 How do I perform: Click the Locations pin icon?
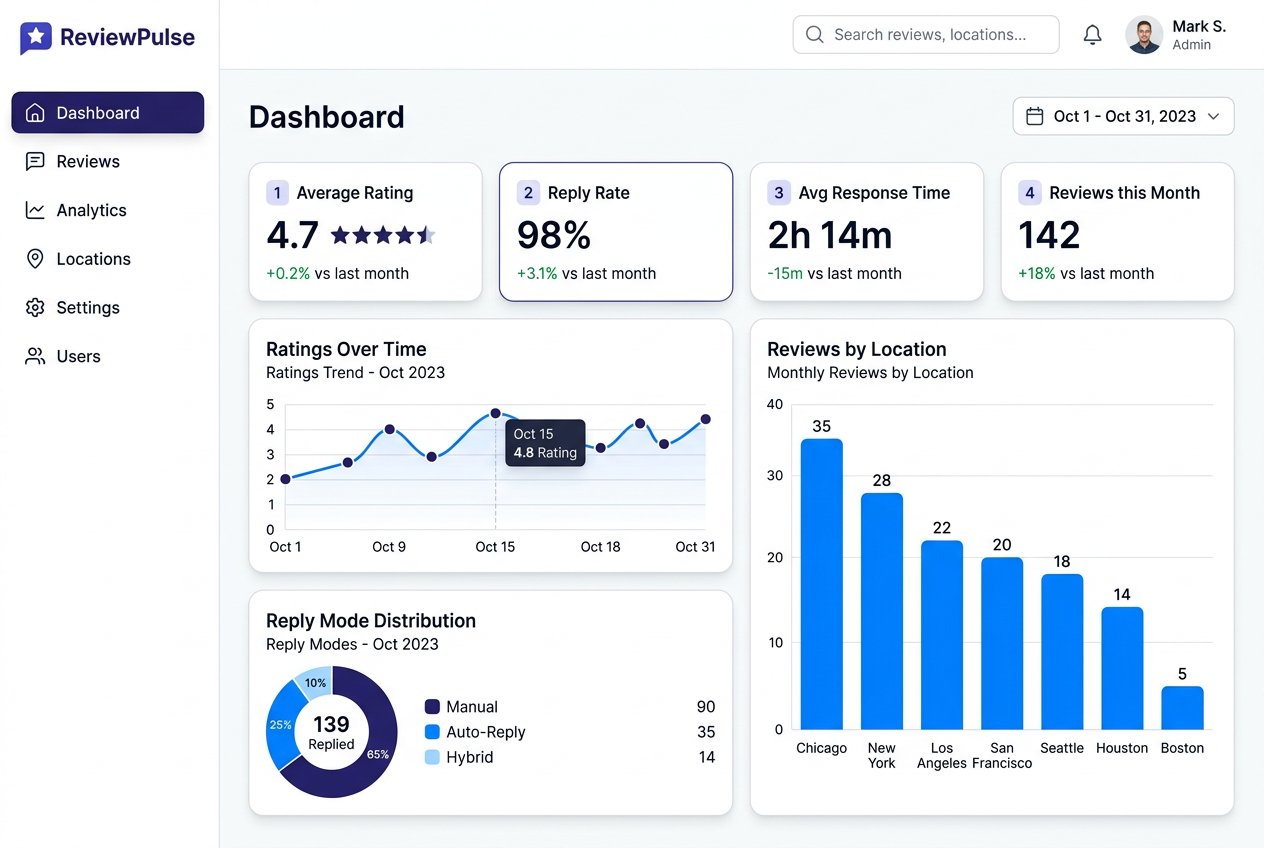pyautogui.click(x=35, y=259)
